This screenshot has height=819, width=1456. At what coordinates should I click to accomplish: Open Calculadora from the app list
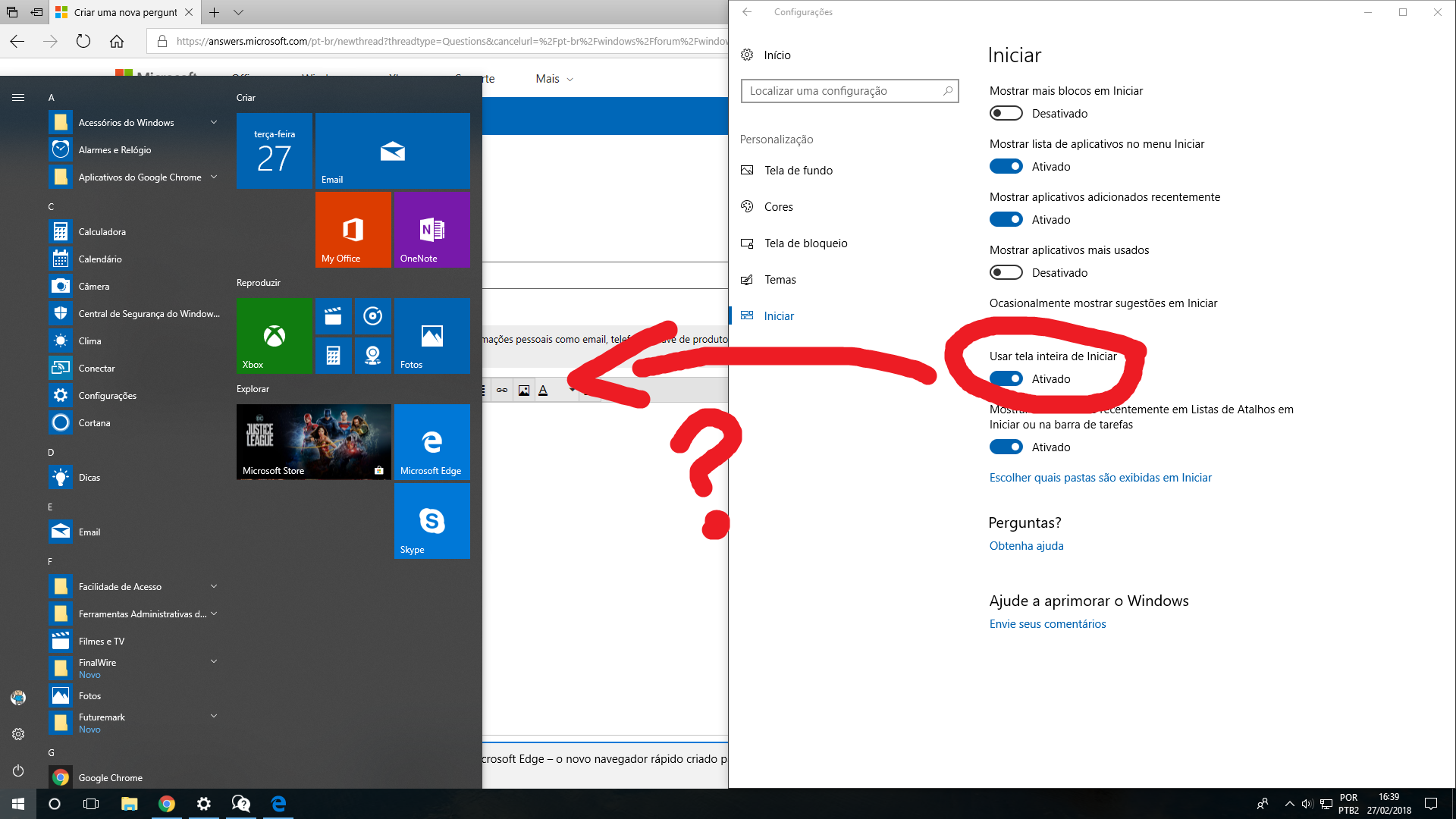[x=135, y=231]
